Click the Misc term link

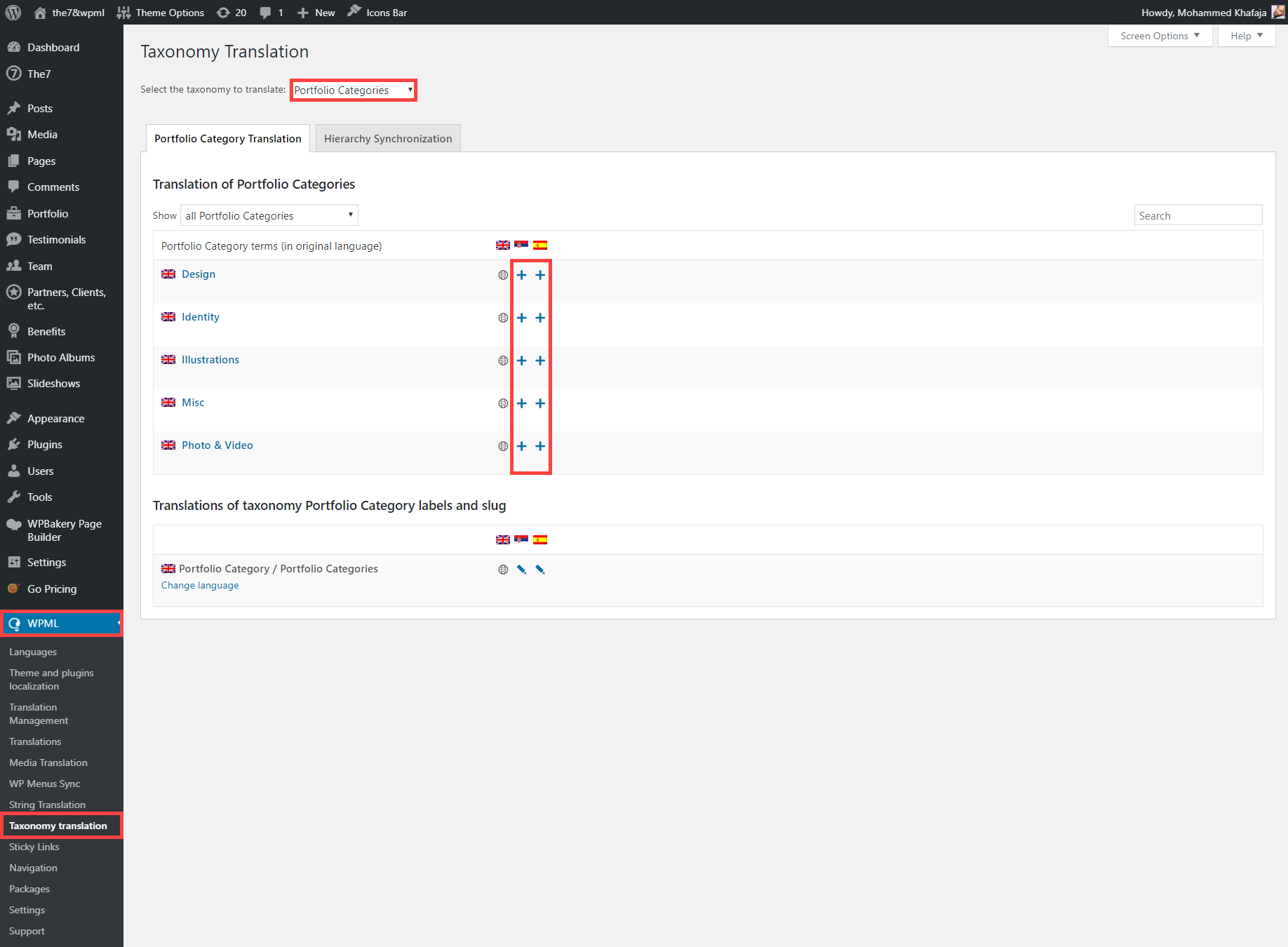pos(193,403)
